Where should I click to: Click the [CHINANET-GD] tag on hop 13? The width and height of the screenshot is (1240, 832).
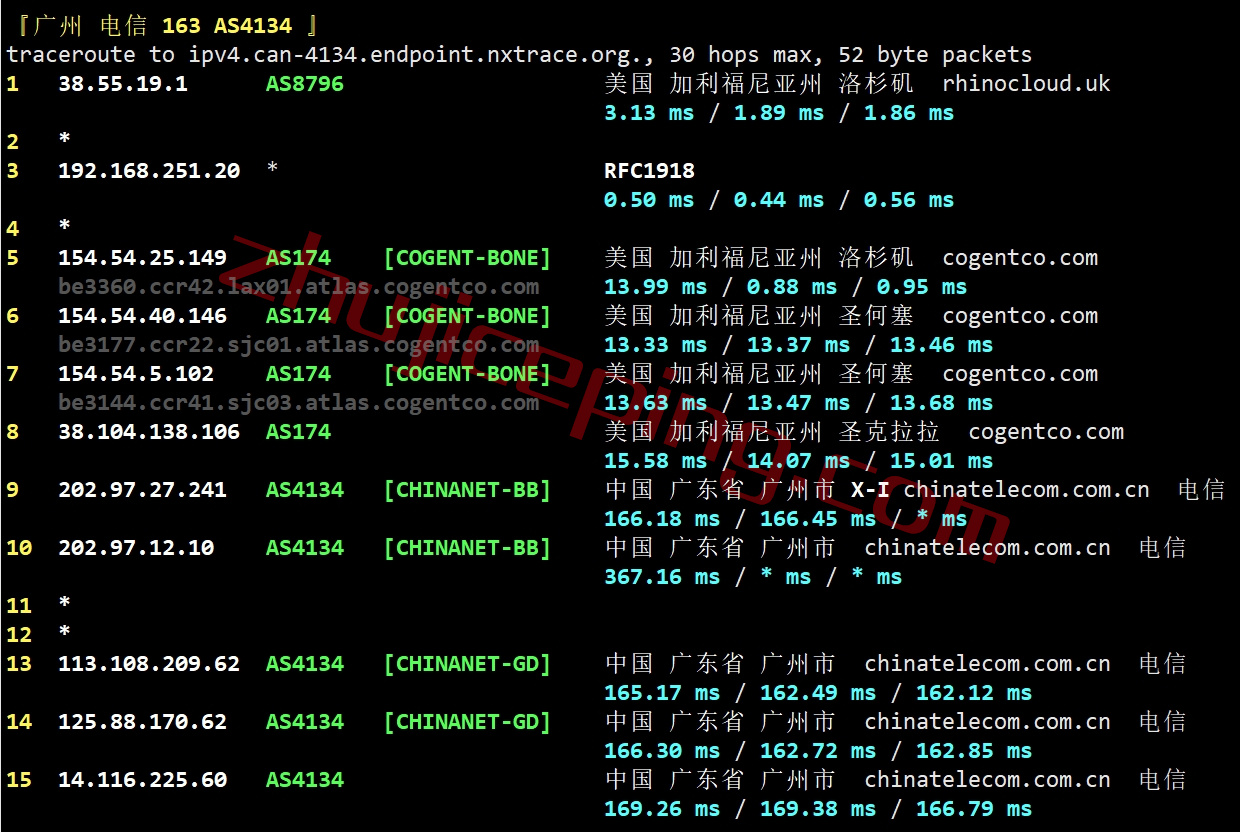tap(467, 664)
